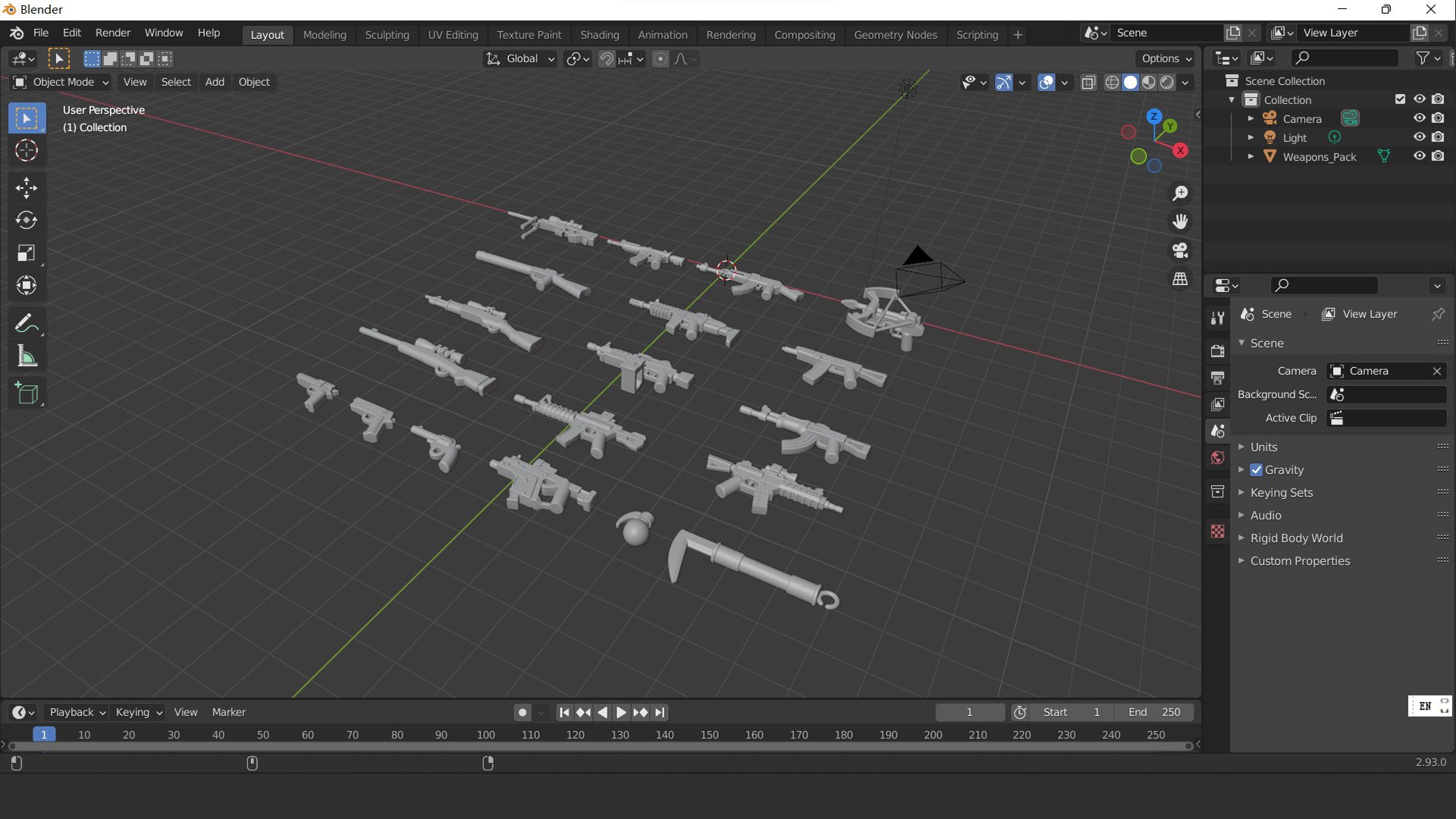
Task: Switch to rendered viewport shading
Action: pyautogui.click(x=1167, y=82)
